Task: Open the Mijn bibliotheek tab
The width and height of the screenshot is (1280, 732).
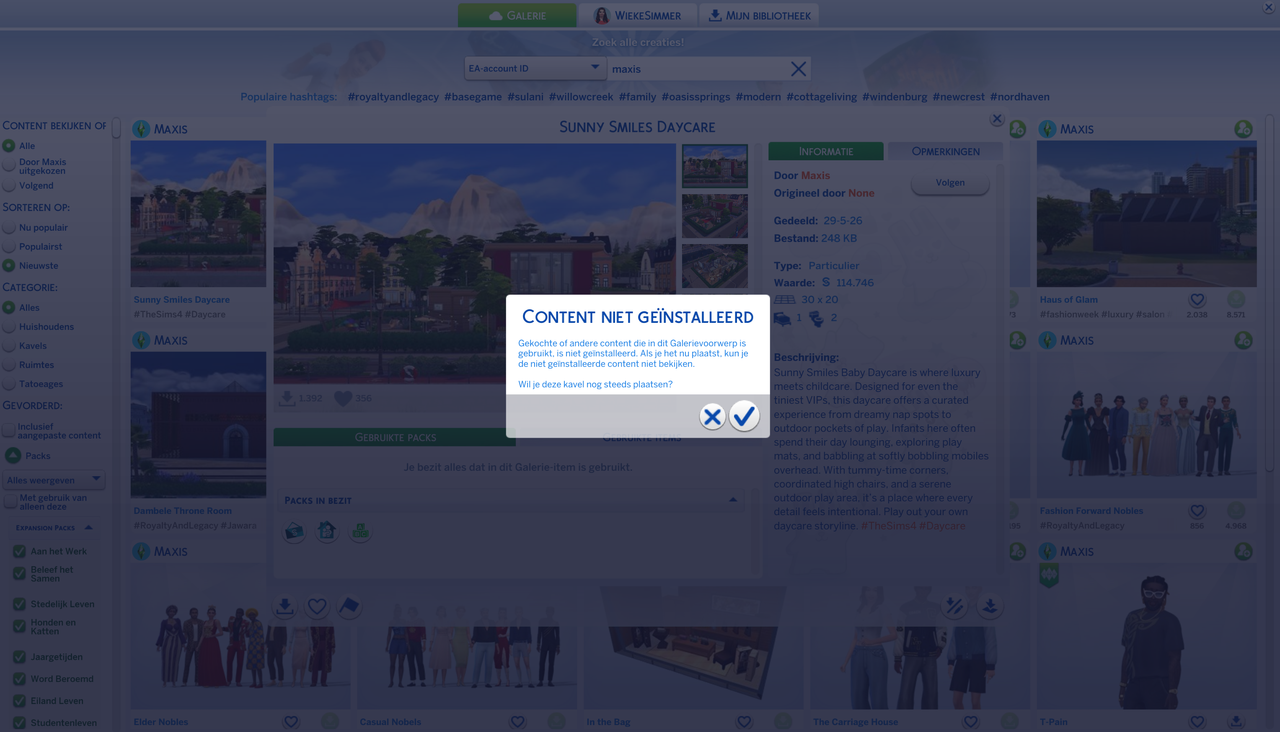Action: coord(759,15)
